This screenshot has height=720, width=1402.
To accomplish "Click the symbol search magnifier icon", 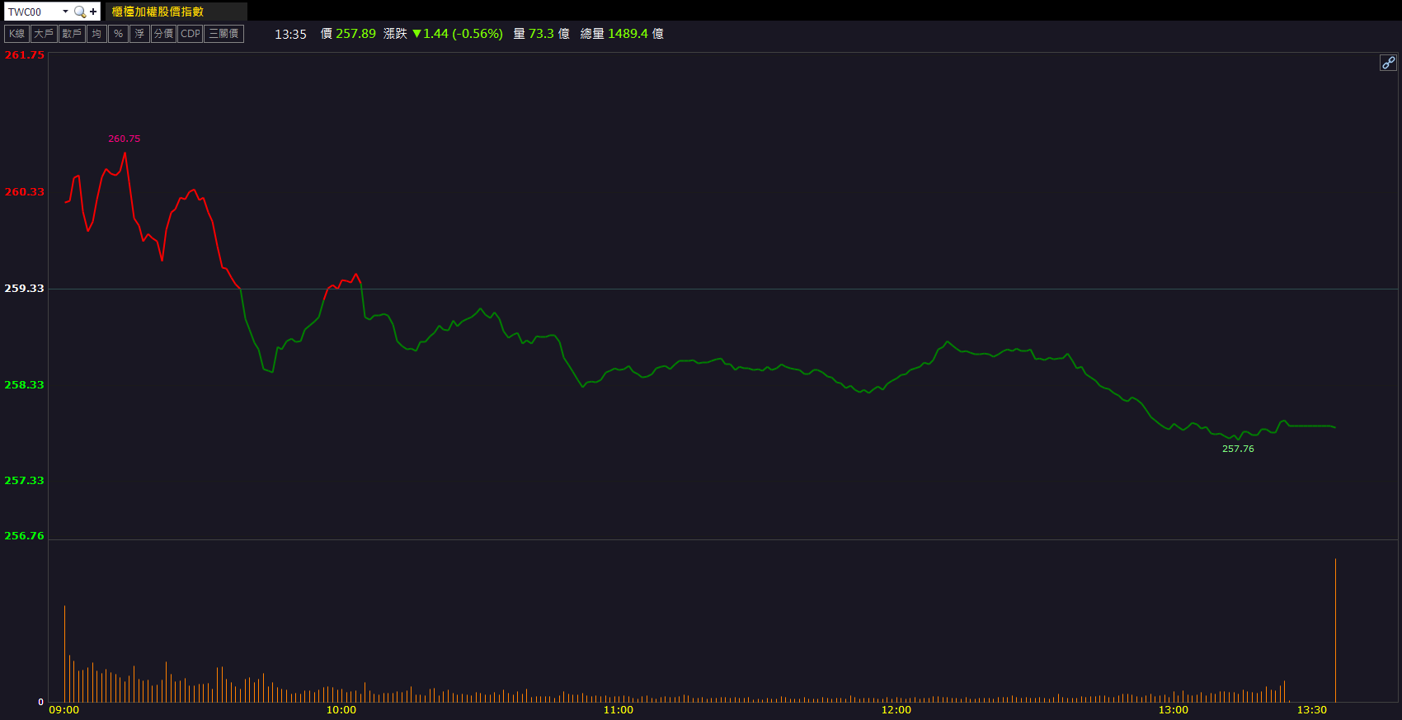I will [80, 12].
